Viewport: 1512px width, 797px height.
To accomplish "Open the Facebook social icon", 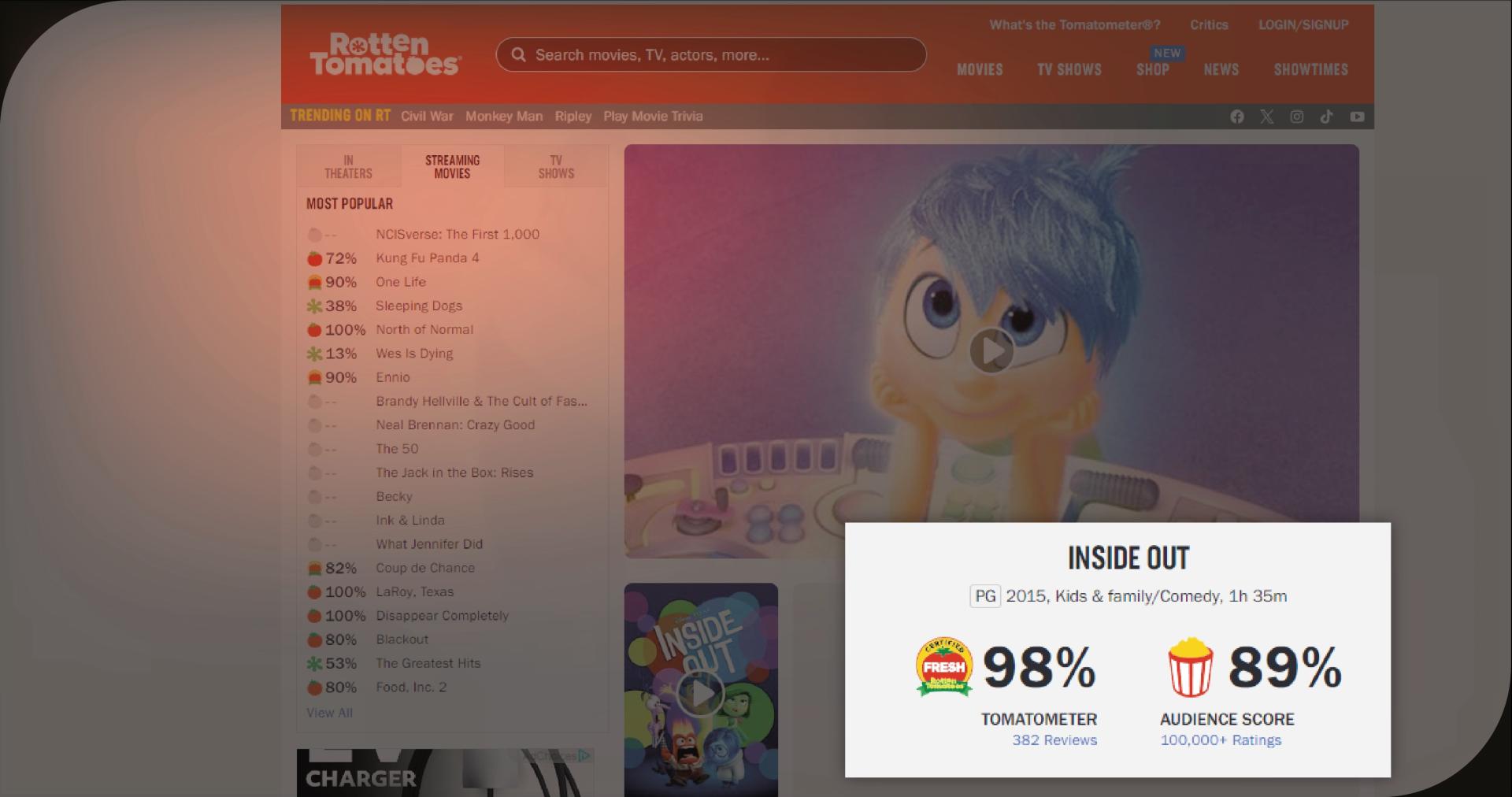I will click(1237, 117).
